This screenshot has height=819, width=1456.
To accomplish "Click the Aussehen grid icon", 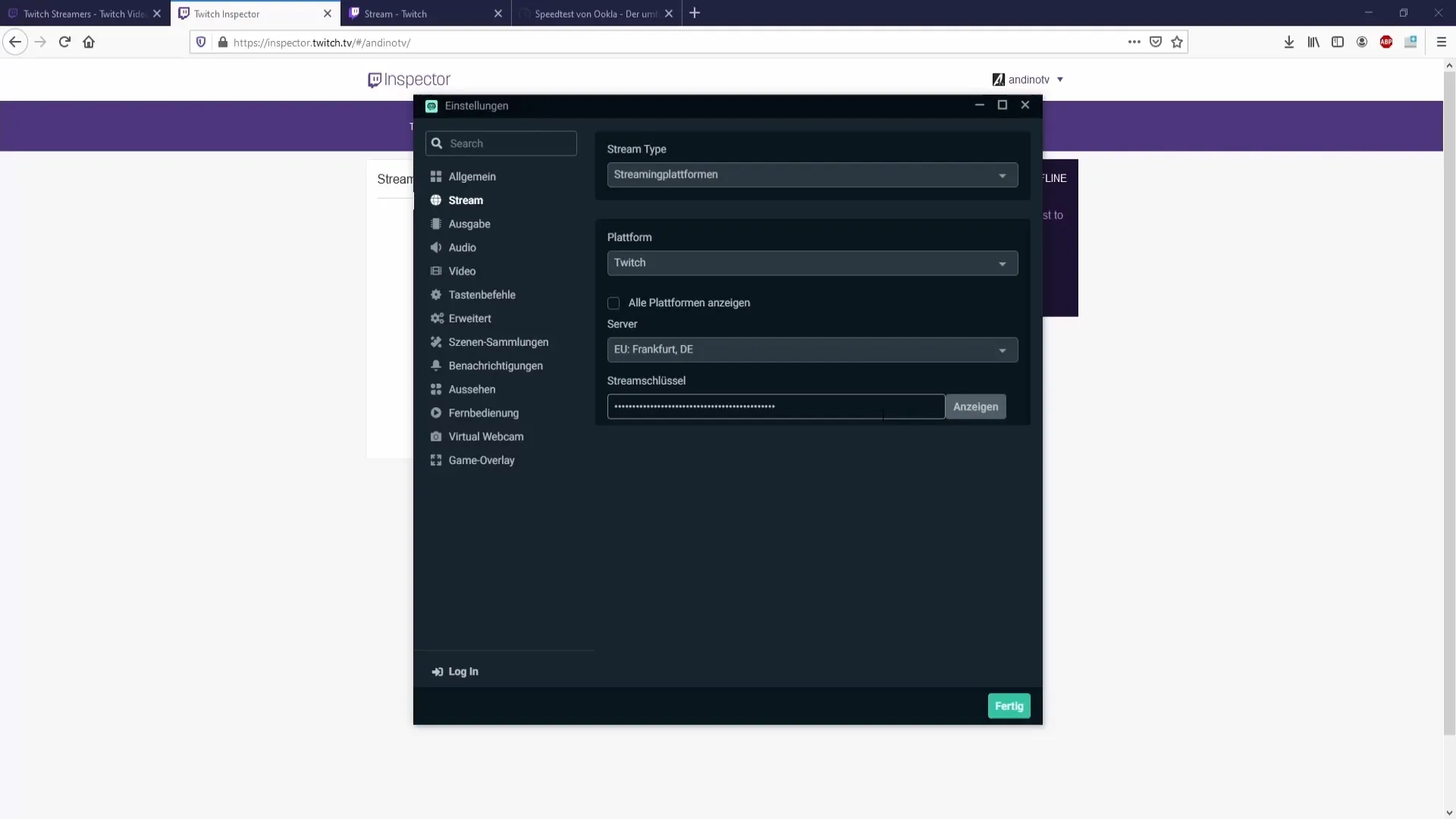I will (436, 389).
